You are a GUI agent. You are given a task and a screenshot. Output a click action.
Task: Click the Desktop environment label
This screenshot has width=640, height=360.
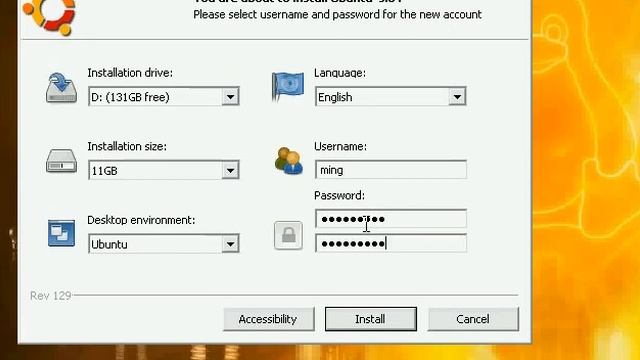tap(141, 220)
